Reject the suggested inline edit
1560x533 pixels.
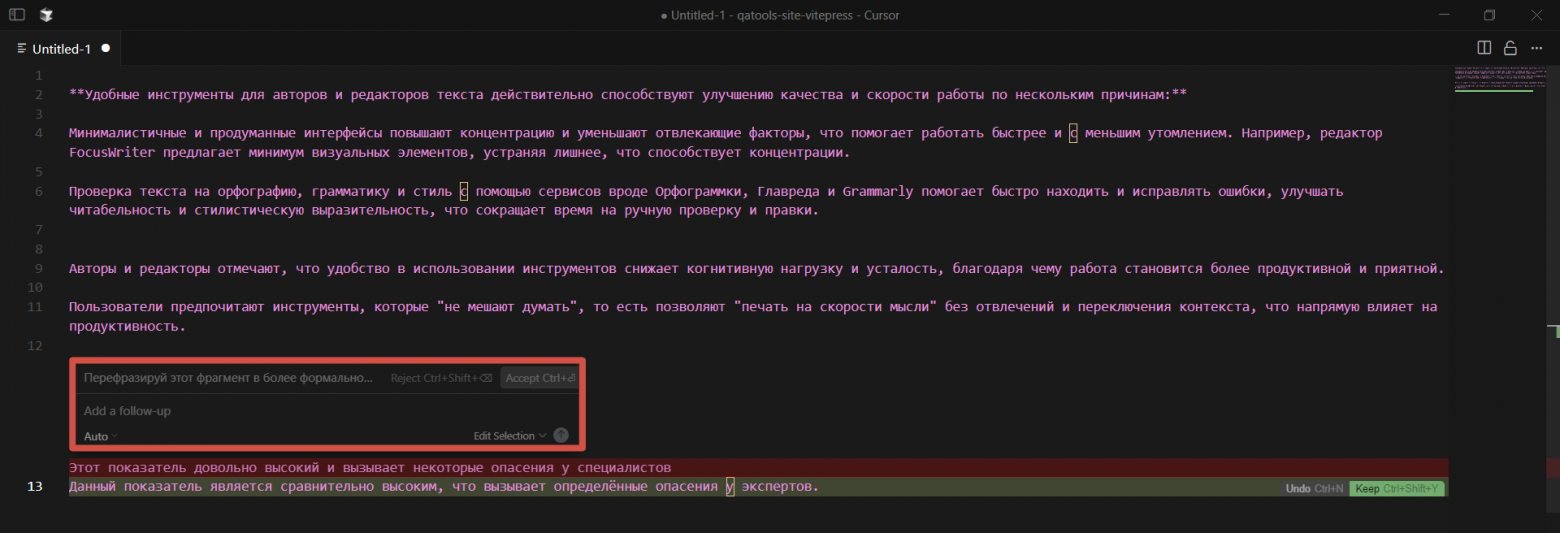click(x=440, y=378)
